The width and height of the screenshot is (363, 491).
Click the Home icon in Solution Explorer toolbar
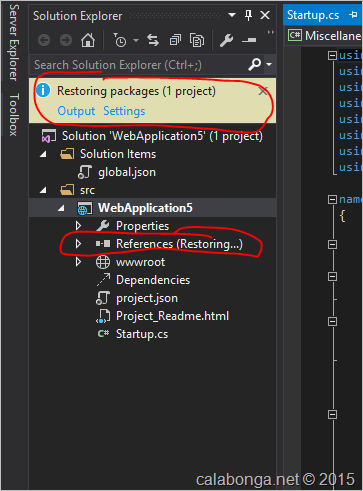point(88,40)
